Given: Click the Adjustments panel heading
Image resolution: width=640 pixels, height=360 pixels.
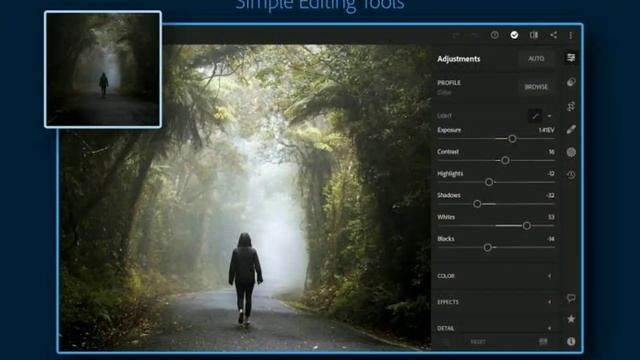Looking at the screenshot, I should point(458,59).
